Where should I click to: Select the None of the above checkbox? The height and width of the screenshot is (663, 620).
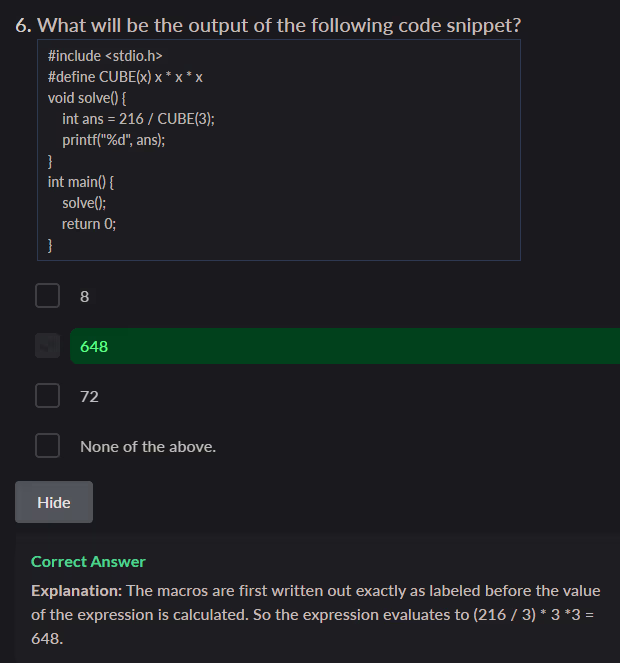point(47,446)
